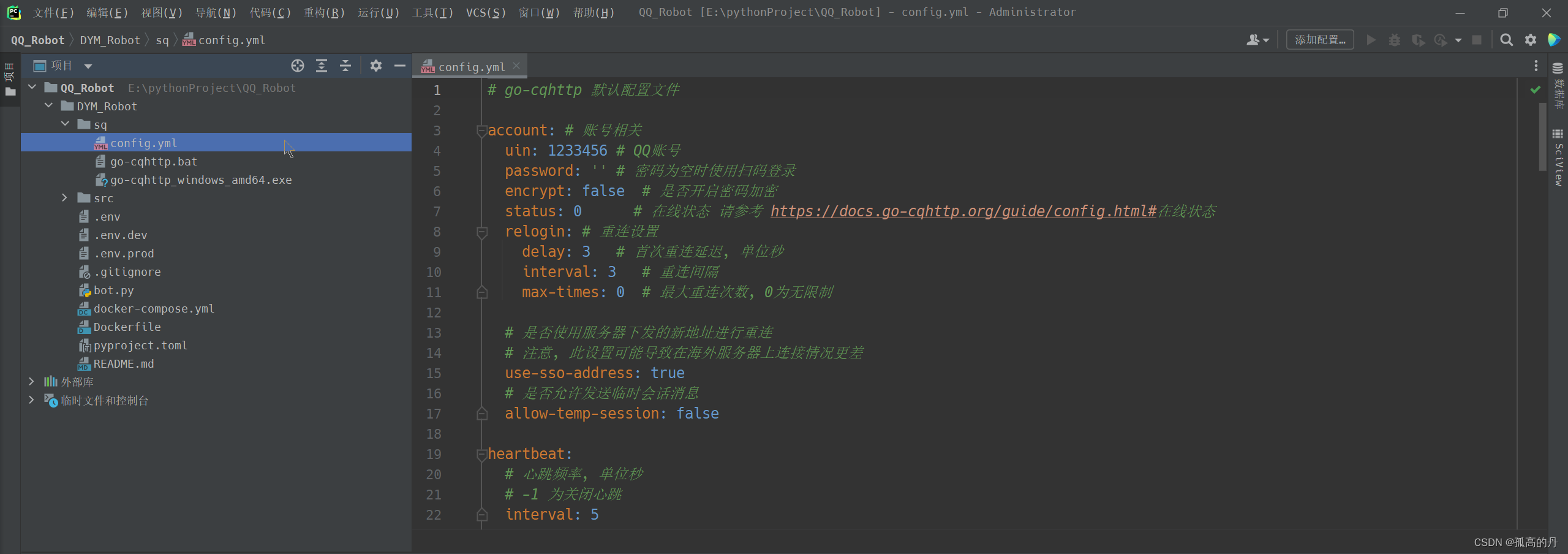Click DYM_Robot breadcrumb segment
The width and height of the screenshot is (1568, 554).
point(110,40)
